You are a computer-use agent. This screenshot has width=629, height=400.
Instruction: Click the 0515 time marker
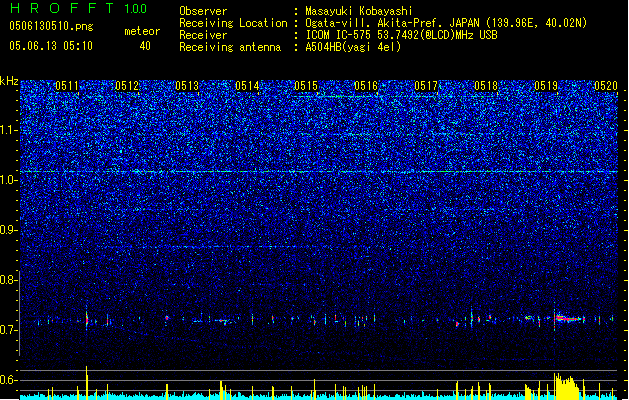tap(306, 86)
